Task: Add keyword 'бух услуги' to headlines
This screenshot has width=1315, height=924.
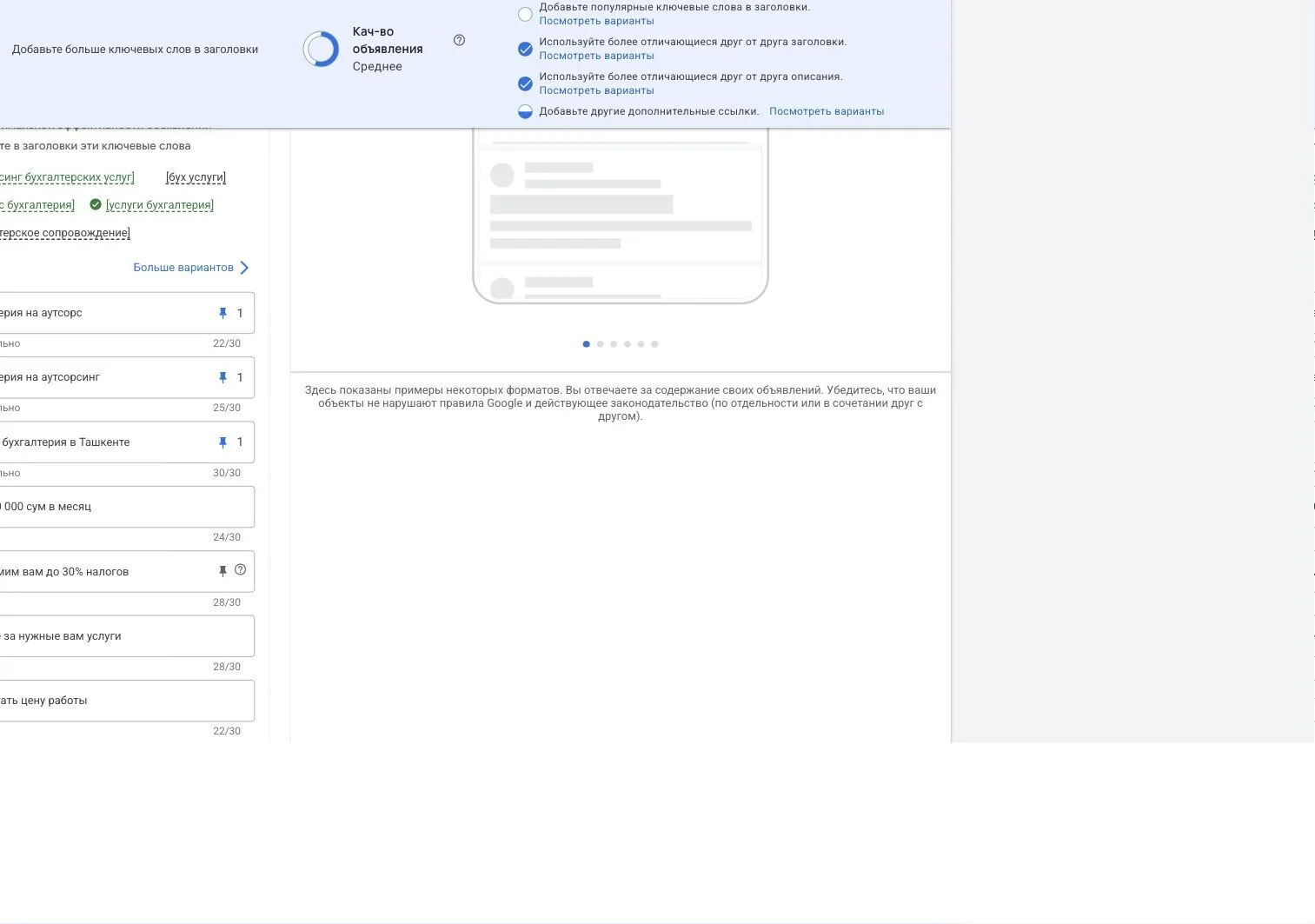Action: (196, 177)
